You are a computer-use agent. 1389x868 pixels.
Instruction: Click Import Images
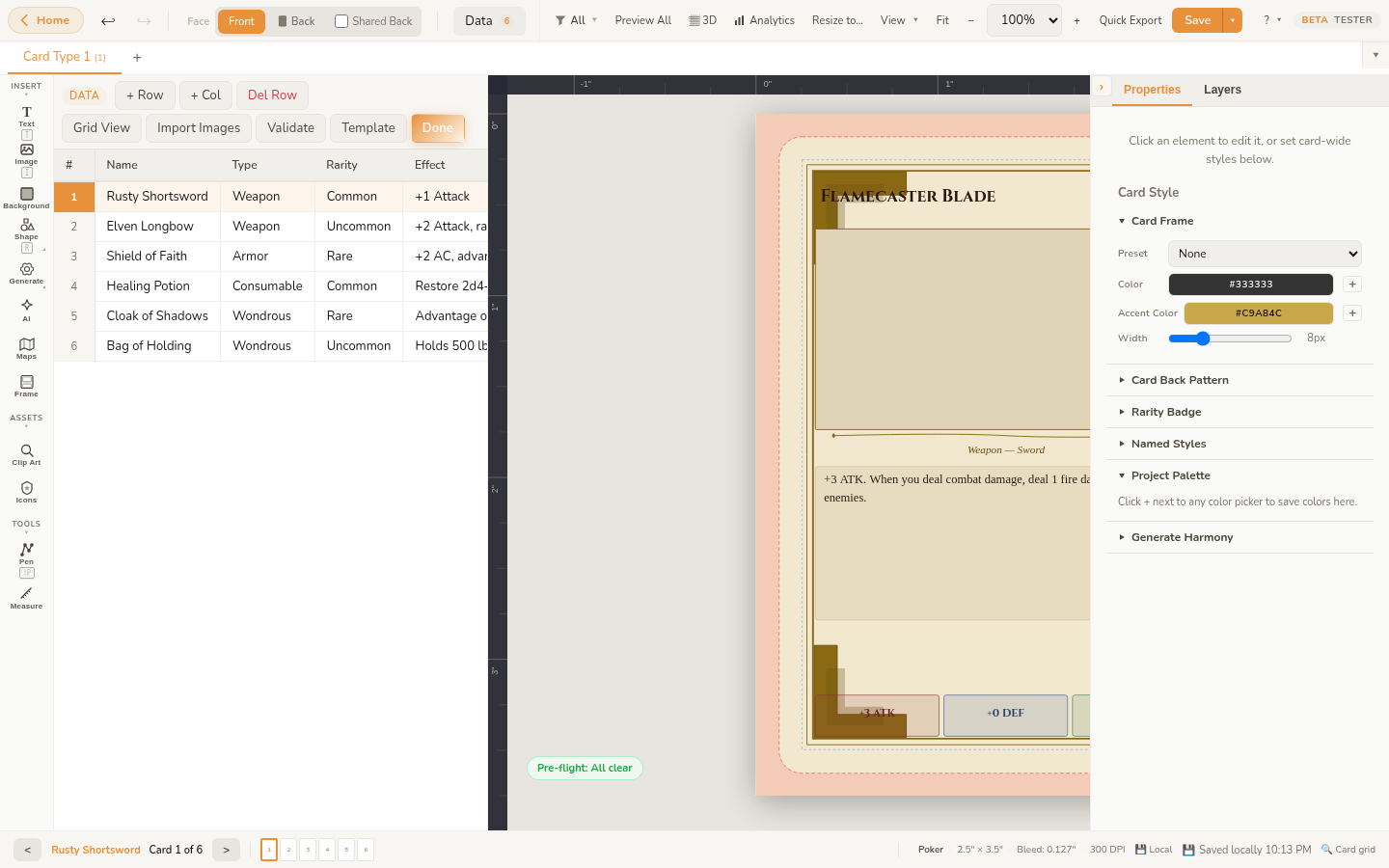199,128
